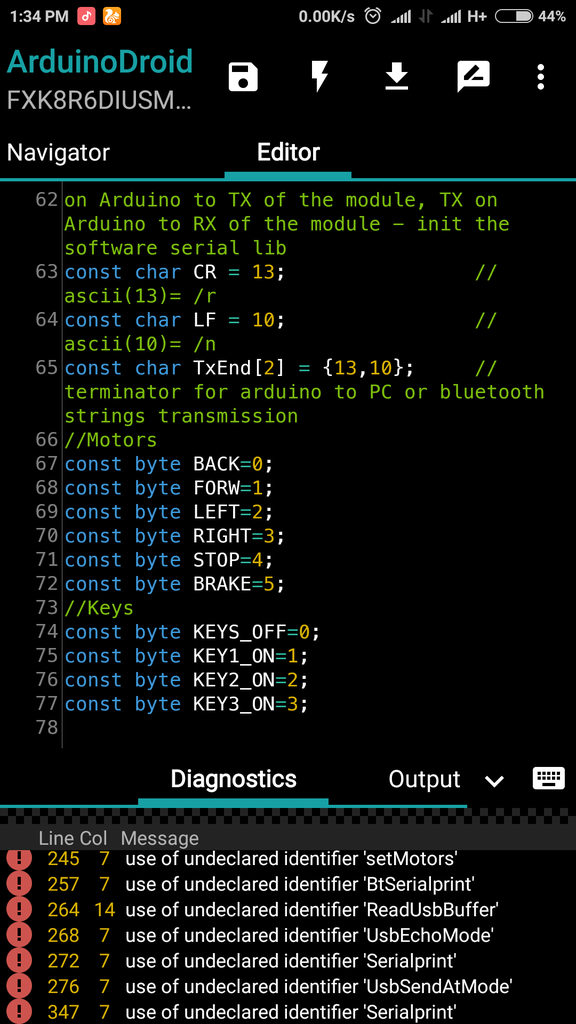
Task: Collapse the diagnostics panel with chevron
Action: tap(494, 780)
